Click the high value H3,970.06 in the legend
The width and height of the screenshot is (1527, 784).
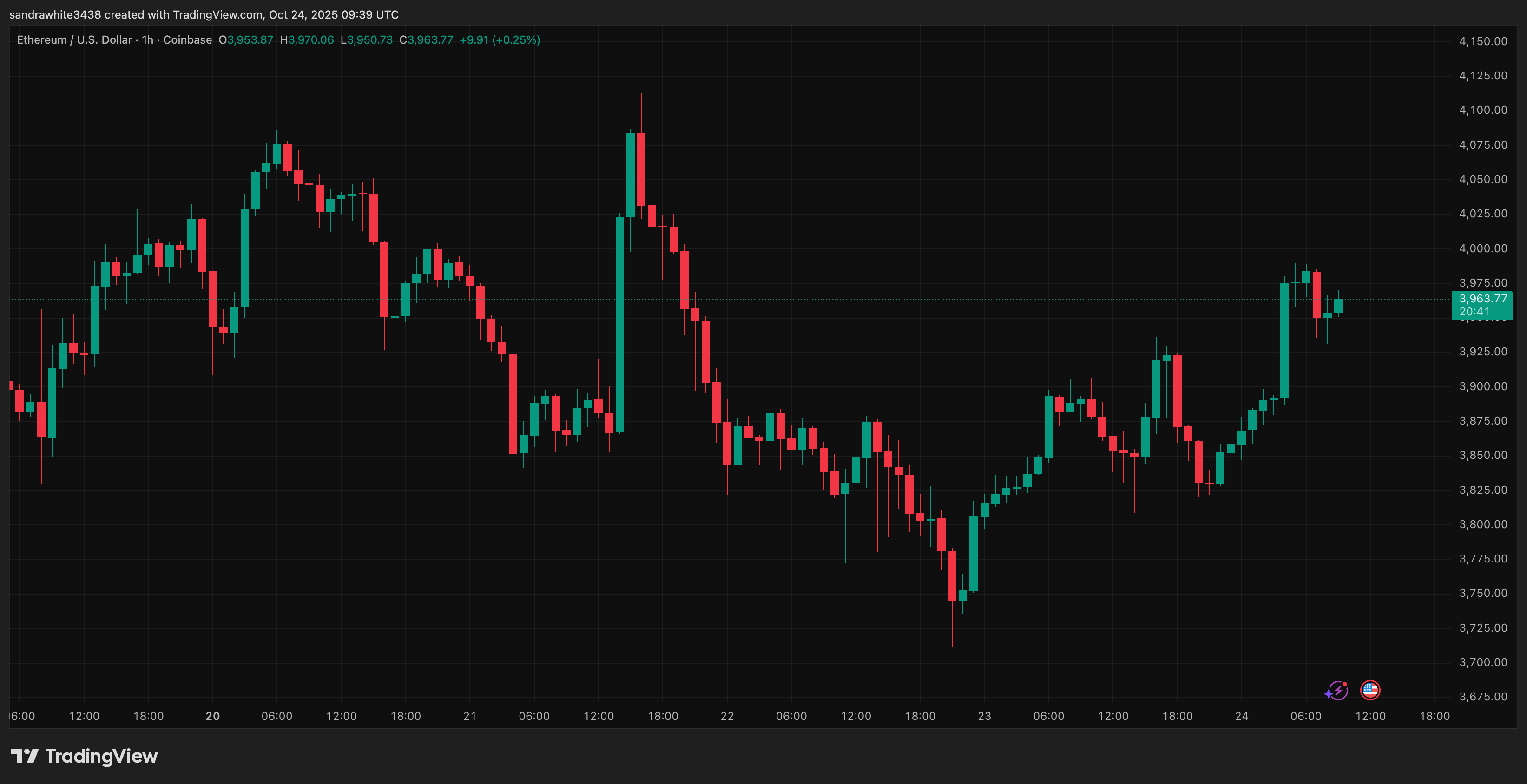point(306,39)
